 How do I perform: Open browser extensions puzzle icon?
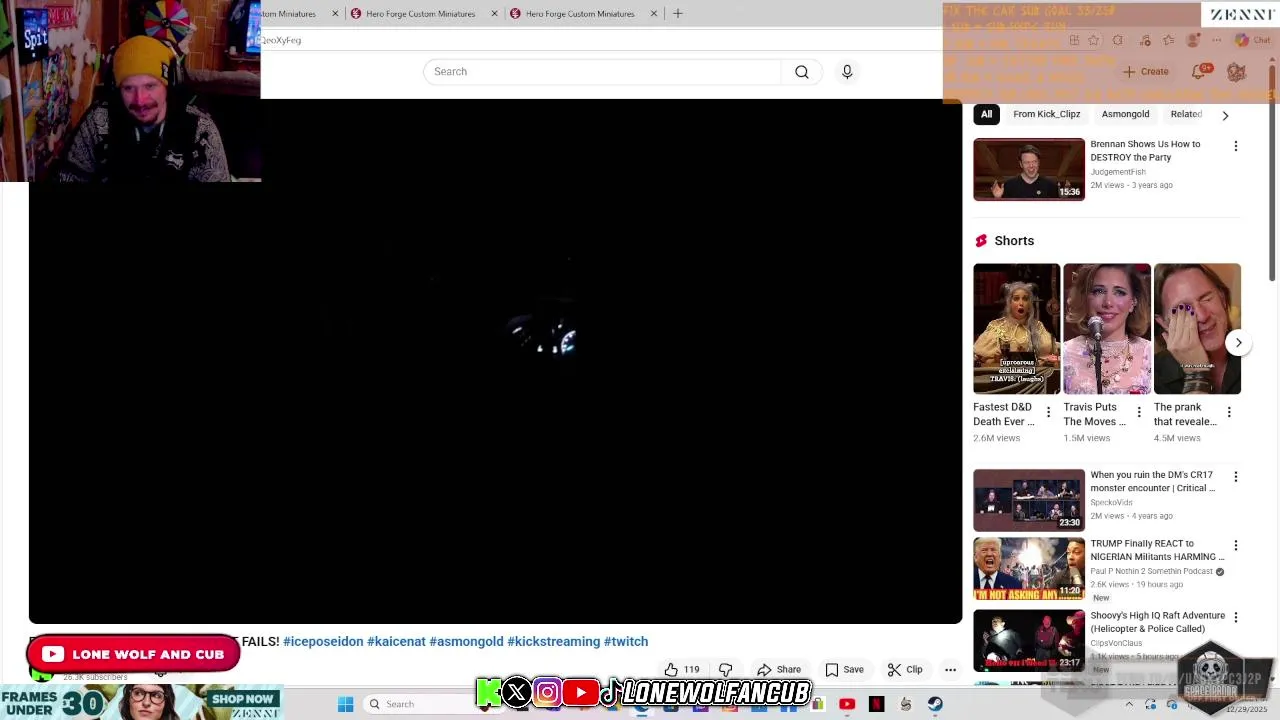click(1117, 40)
